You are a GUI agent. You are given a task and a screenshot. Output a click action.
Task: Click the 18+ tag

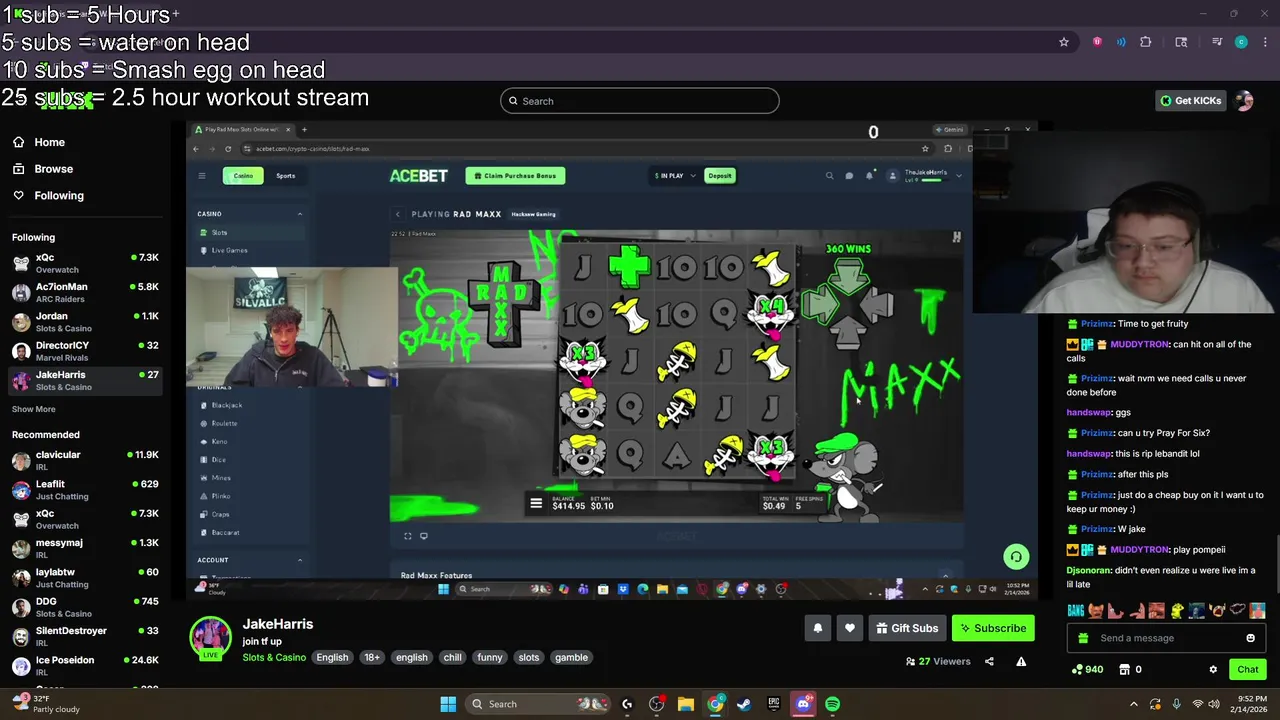[x=372, y=657]
